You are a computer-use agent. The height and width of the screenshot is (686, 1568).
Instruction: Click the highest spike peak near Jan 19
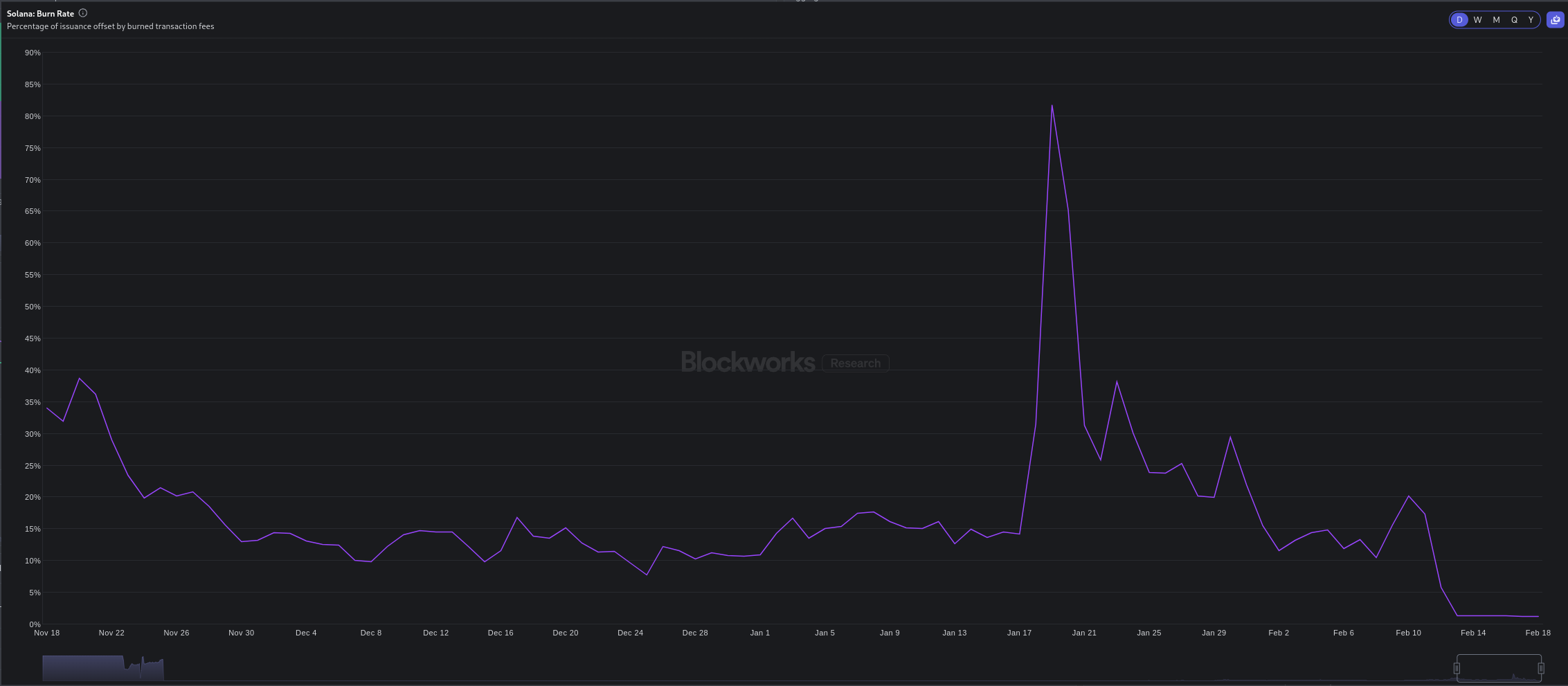click(x=1052, y=106)
